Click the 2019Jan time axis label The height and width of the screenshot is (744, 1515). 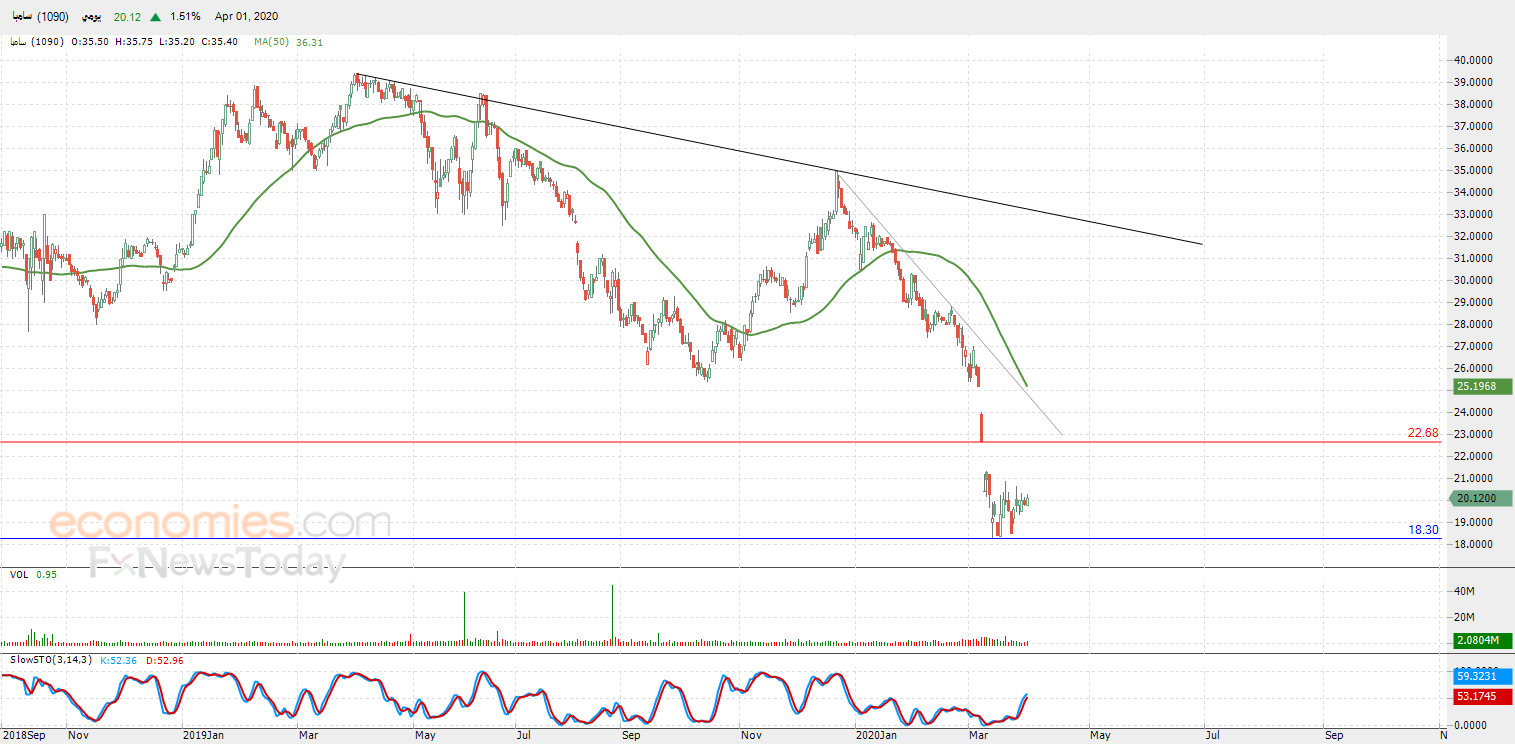click(204, 735)
